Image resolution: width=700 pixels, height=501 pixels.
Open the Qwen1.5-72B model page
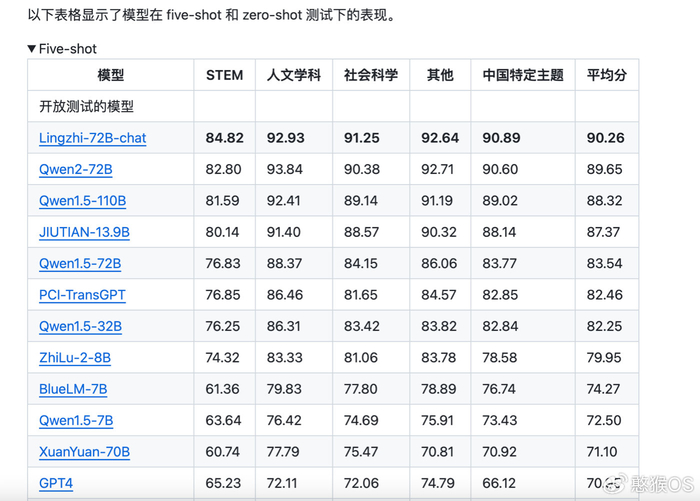click(x=80, y=264)
